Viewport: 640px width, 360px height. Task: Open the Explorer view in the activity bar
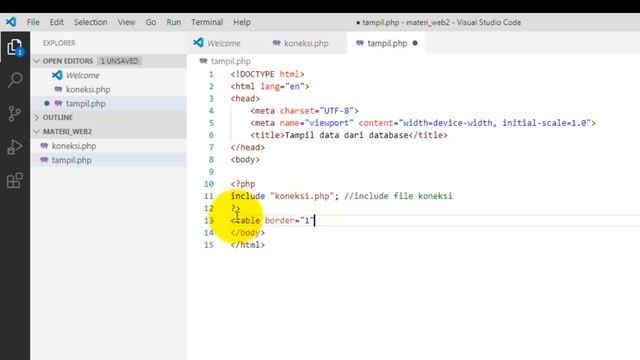point(15,47)
